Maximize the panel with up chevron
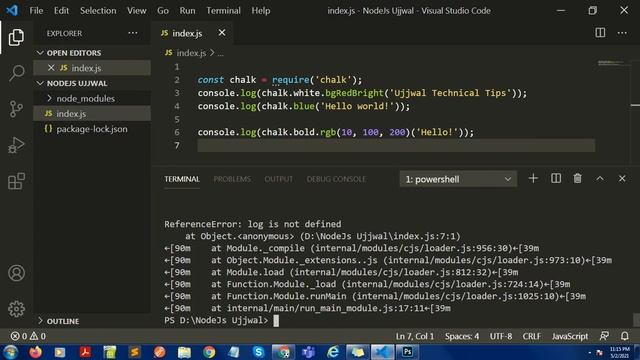The image size is (640, 360). (600, 178)
